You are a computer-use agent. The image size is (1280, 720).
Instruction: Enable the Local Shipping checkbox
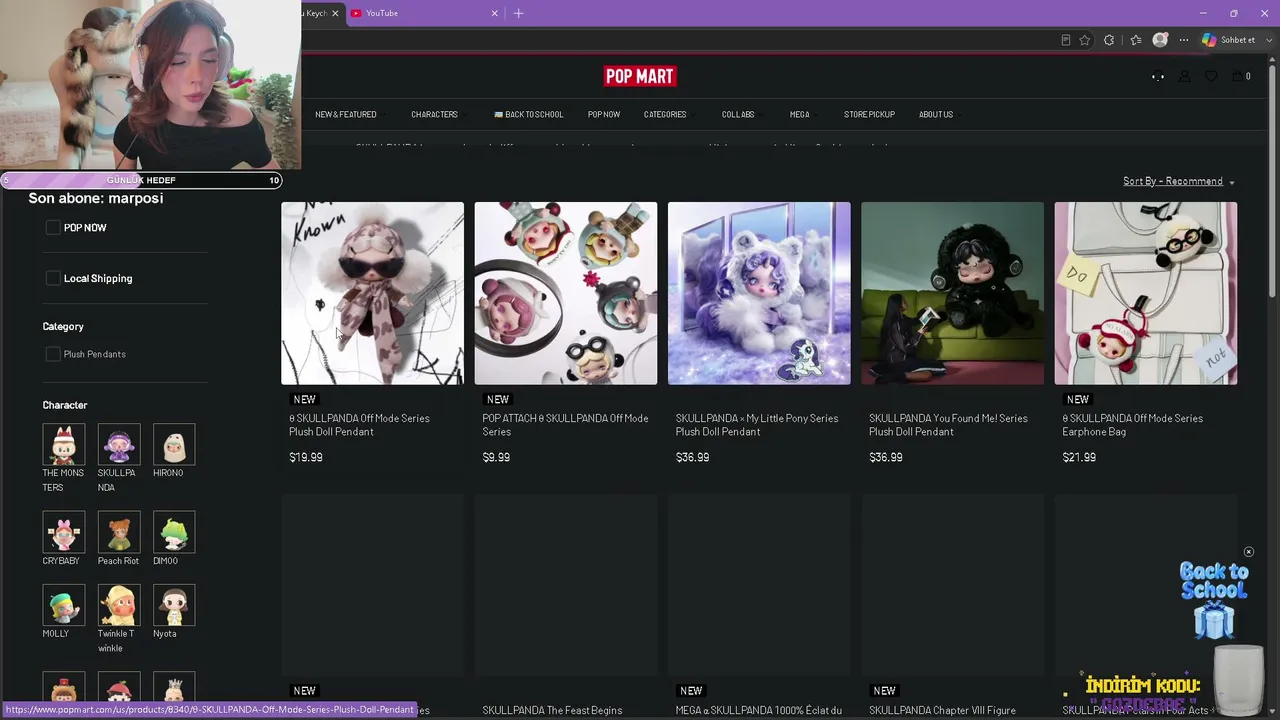[53, 278]
